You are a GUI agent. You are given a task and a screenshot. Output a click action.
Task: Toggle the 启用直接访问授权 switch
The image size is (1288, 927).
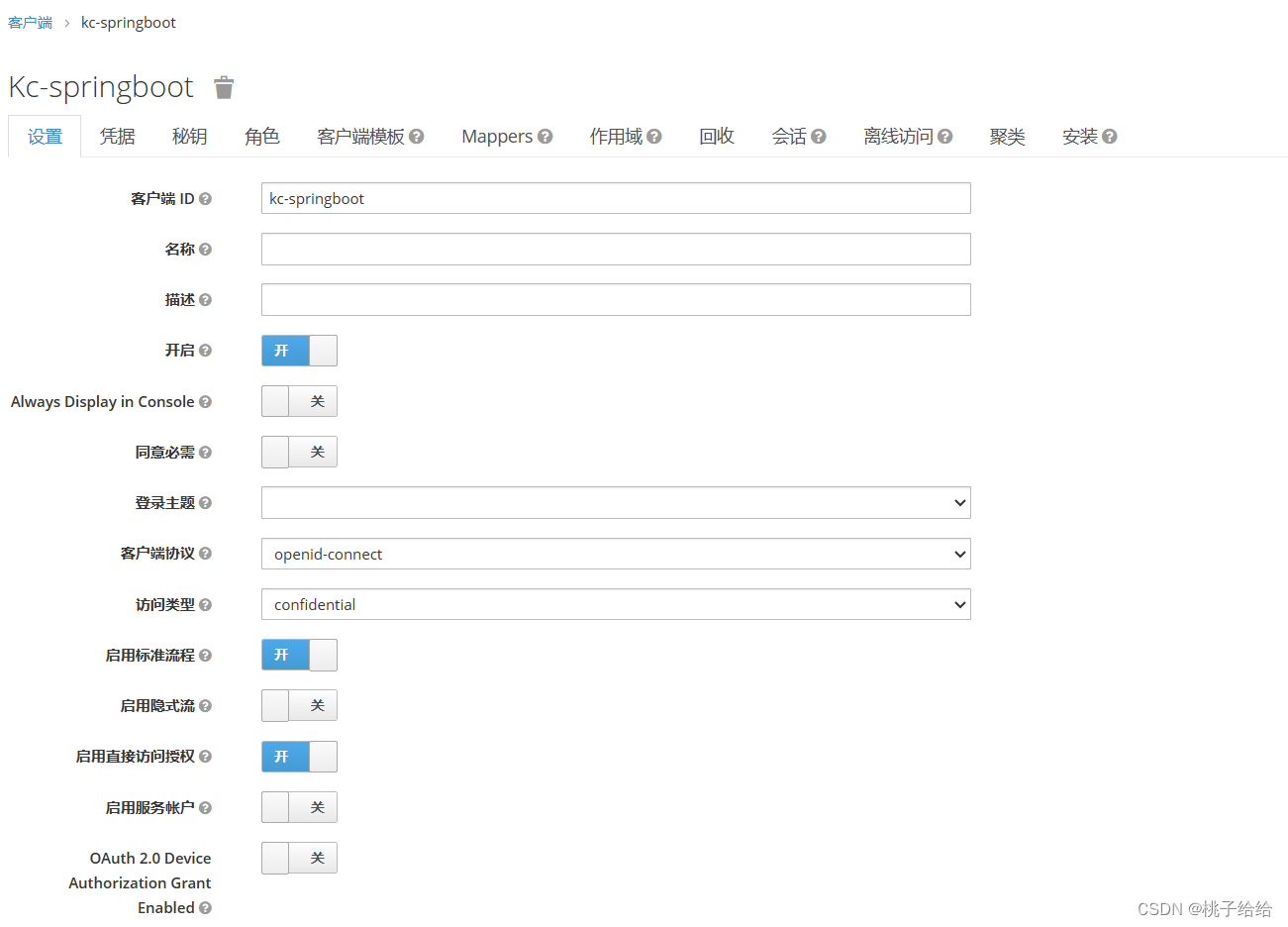click(x=299, y=757)
